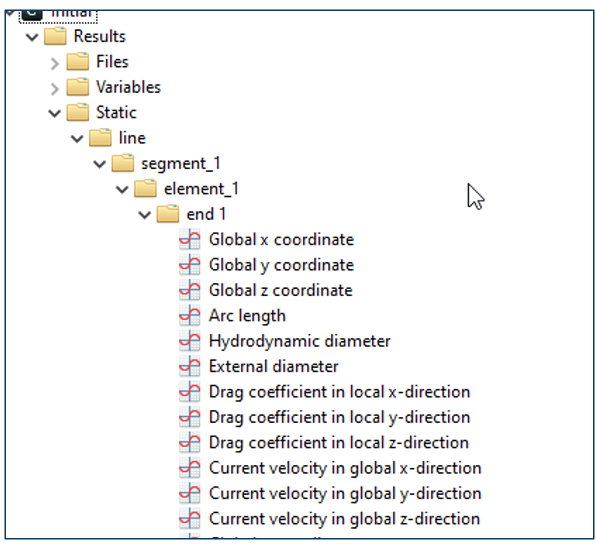Click the Global x coordinate plot icon
The height and width of the screenshot is (545, 596).
tap(190, 239)
